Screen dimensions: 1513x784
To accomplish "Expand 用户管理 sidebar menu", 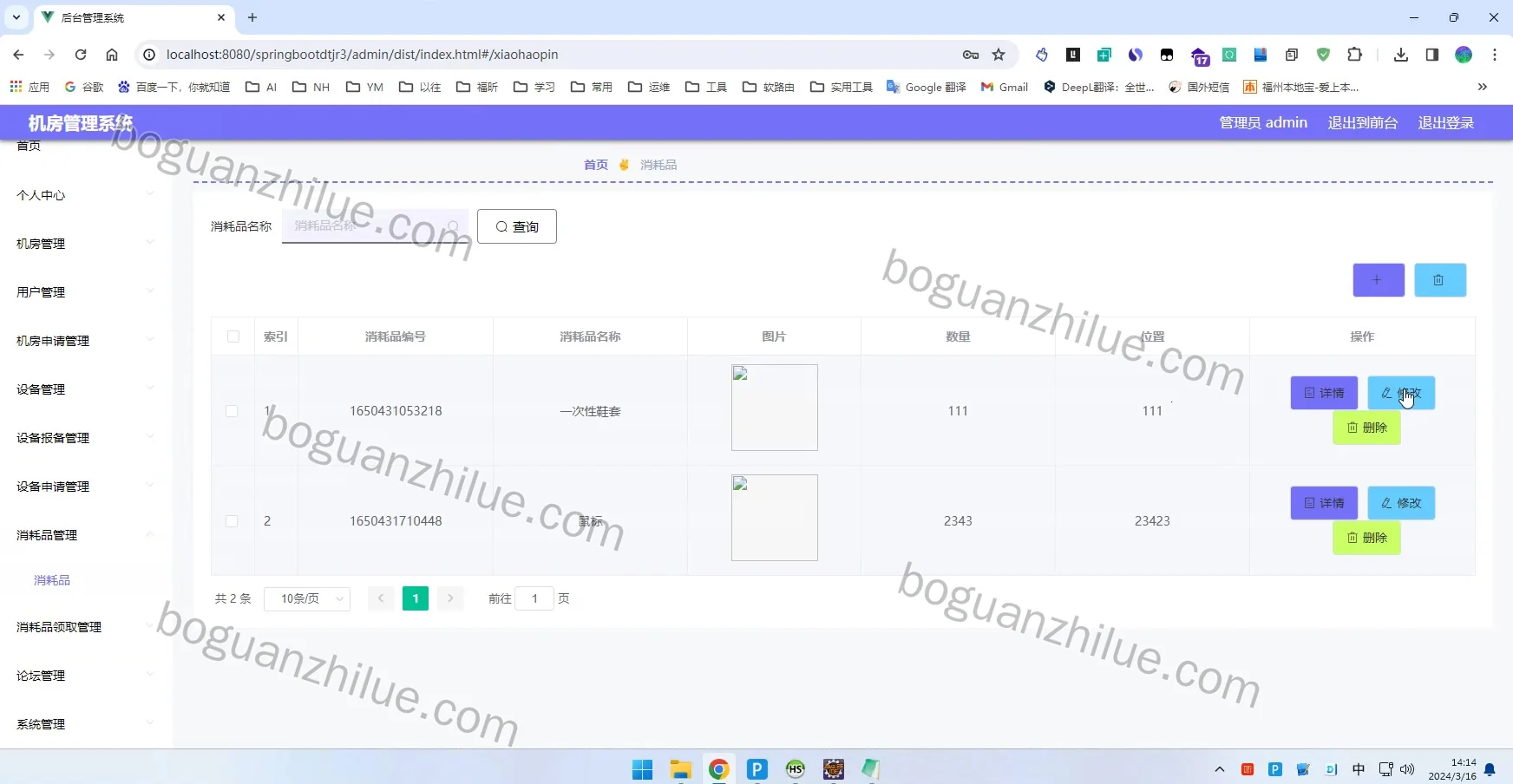I will click(86, 292).
